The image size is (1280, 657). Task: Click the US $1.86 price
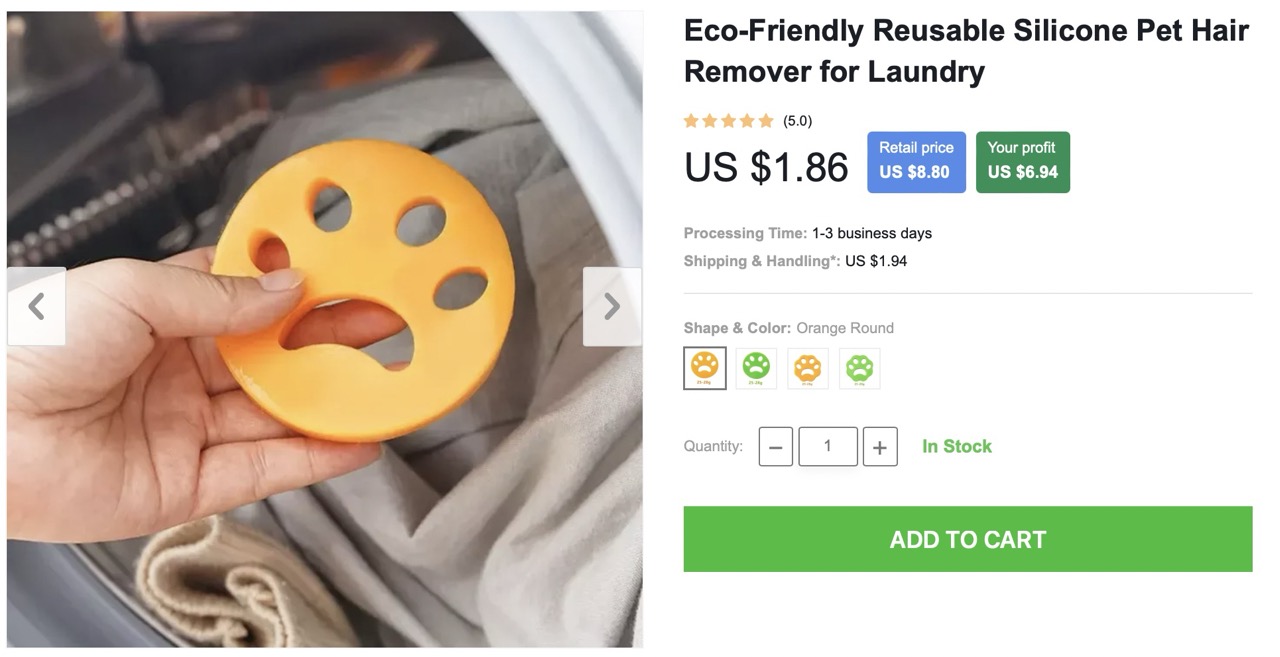[766, 167]
